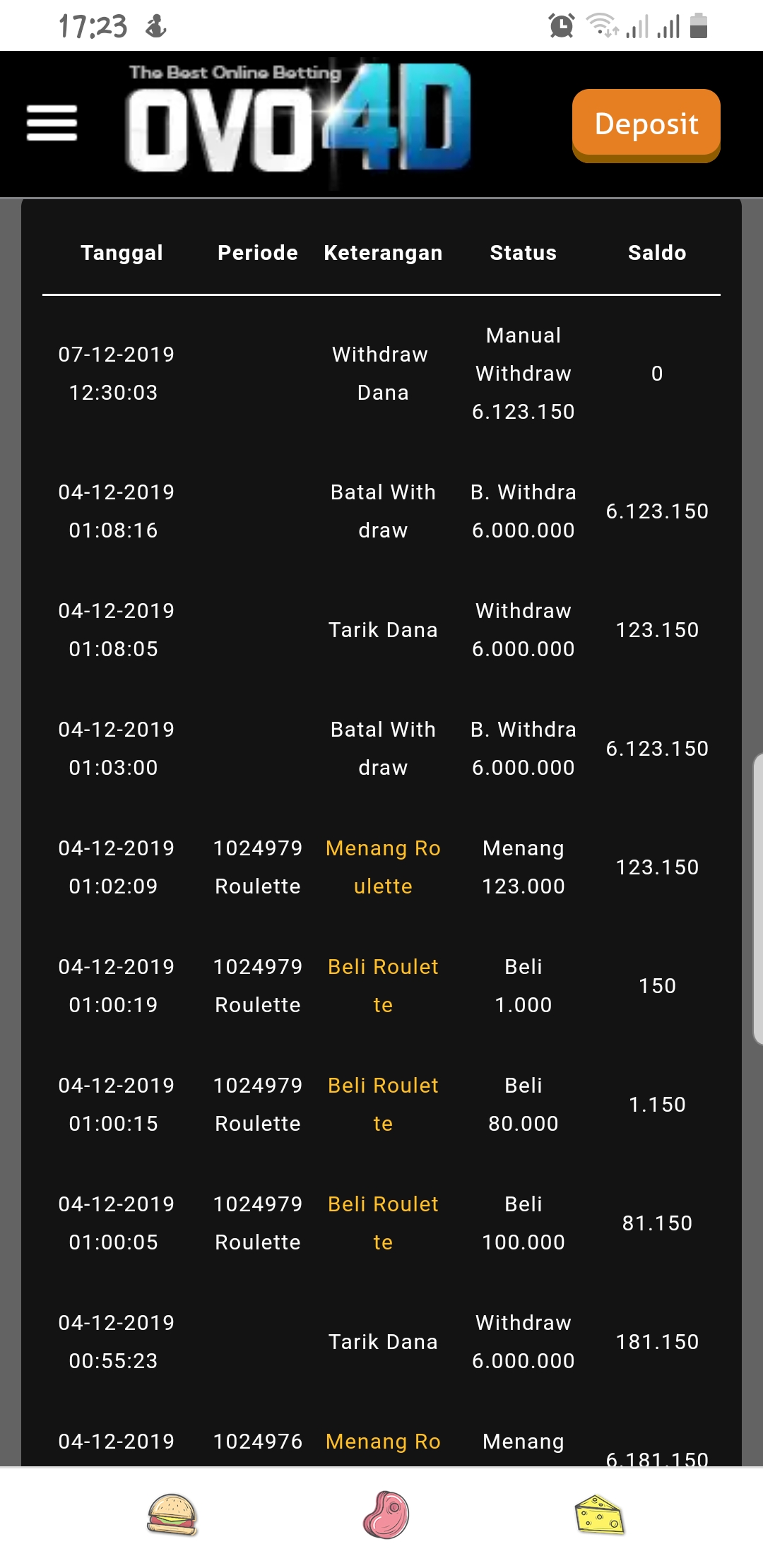
Task: Grab the scrollbar handle on right edge
Action: click(x=757, y=898)
